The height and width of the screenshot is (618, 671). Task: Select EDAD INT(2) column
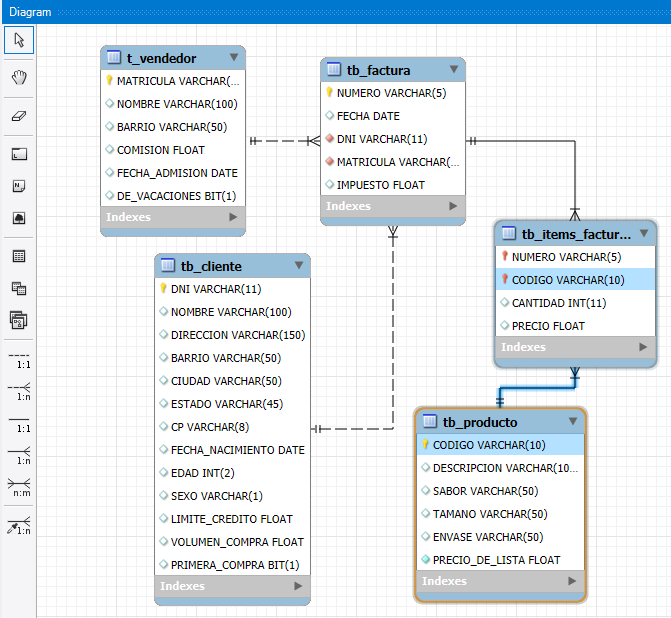(232, 473)
